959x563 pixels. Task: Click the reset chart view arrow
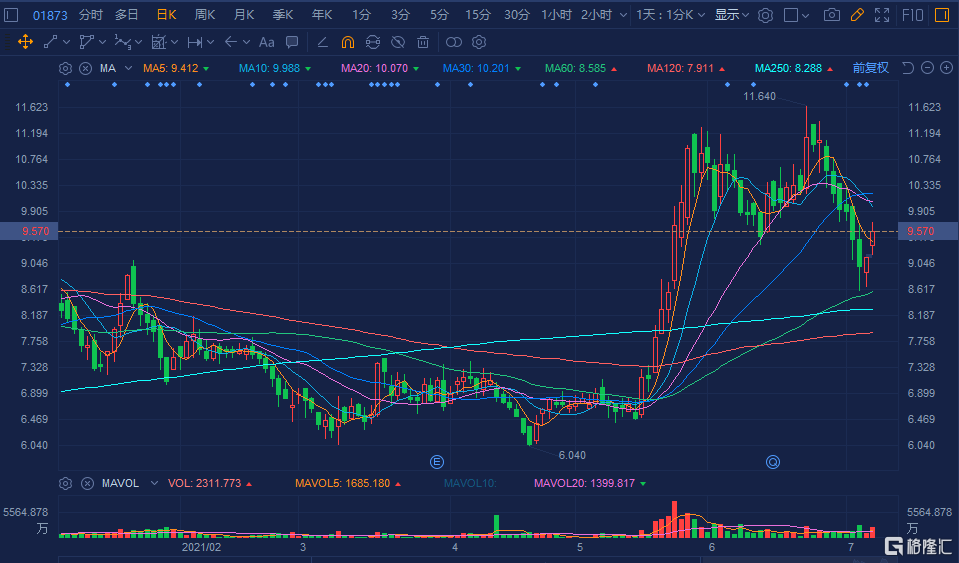[908, 68]
